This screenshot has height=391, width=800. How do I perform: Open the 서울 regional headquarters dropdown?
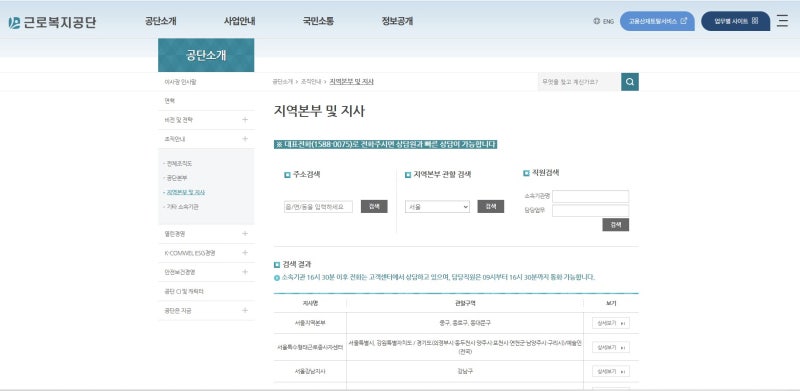[x=437, y=207]
